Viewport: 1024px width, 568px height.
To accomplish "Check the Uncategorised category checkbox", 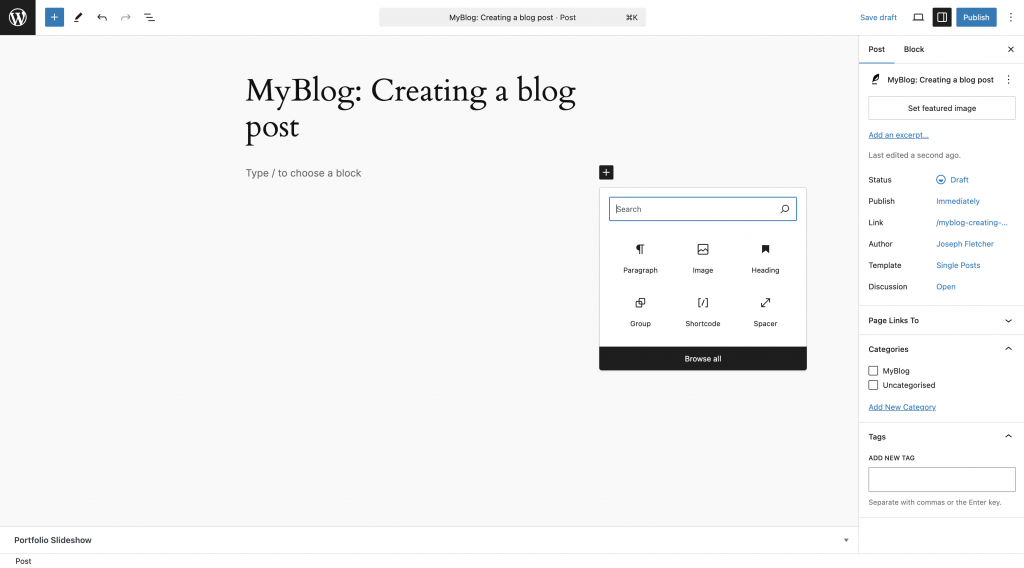I will click(x=873, y=385).
